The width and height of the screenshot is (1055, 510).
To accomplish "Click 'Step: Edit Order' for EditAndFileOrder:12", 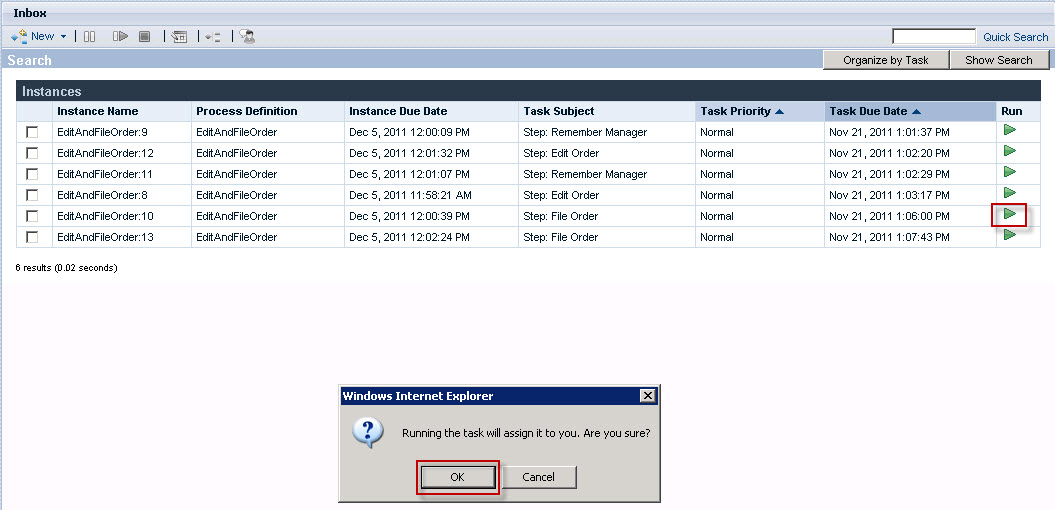I will point(561,153).
